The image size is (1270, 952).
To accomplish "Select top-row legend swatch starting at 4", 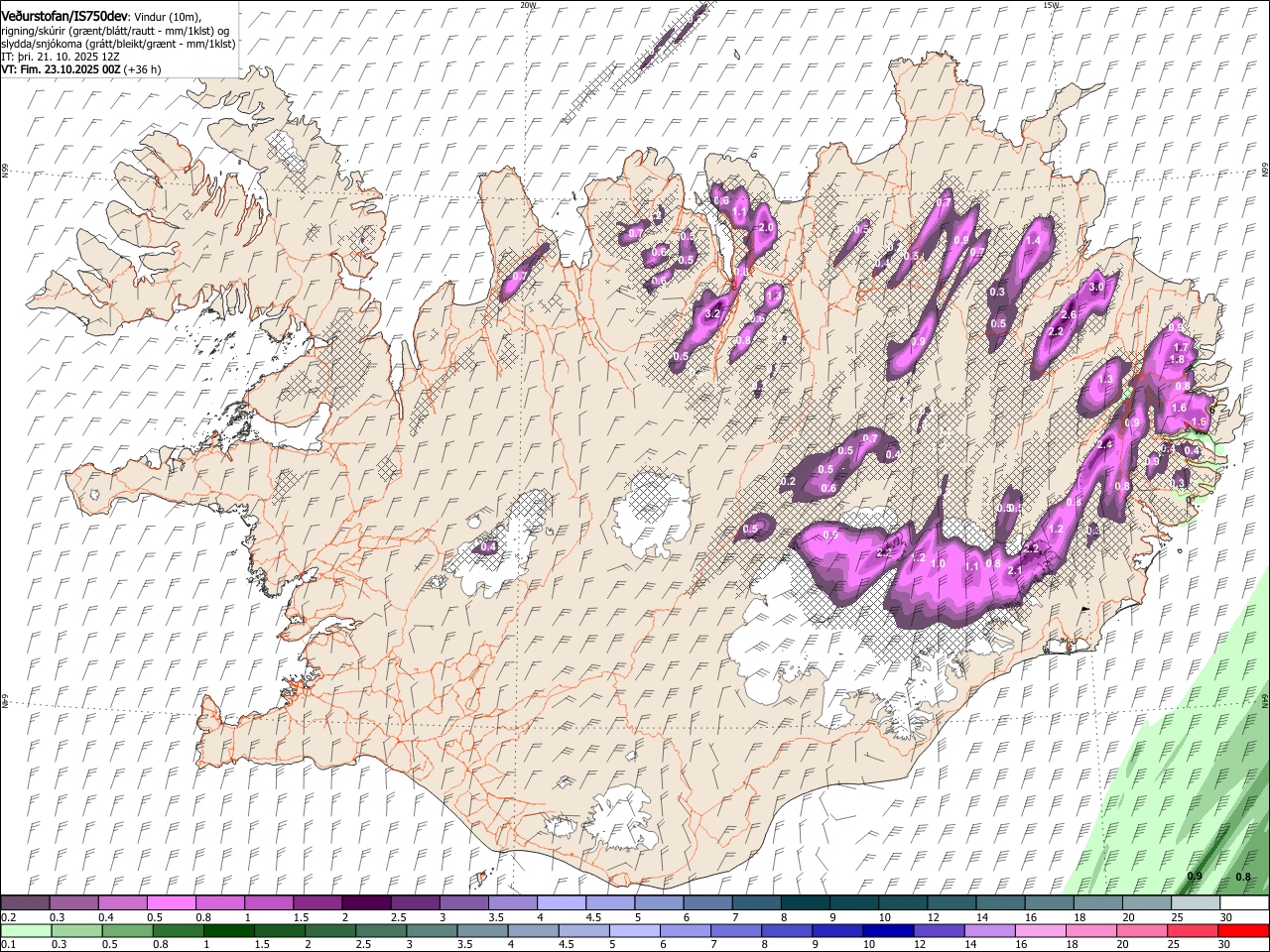I will 561,902.
